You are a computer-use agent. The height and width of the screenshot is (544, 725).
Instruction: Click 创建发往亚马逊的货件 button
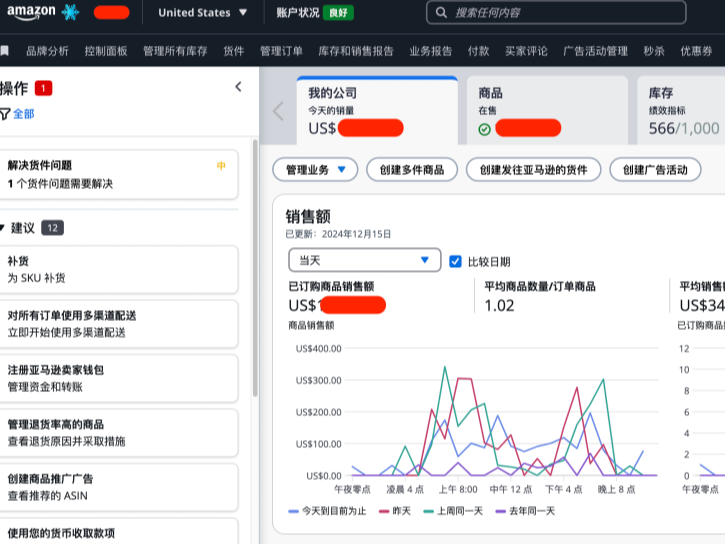(x=534, y=170)
